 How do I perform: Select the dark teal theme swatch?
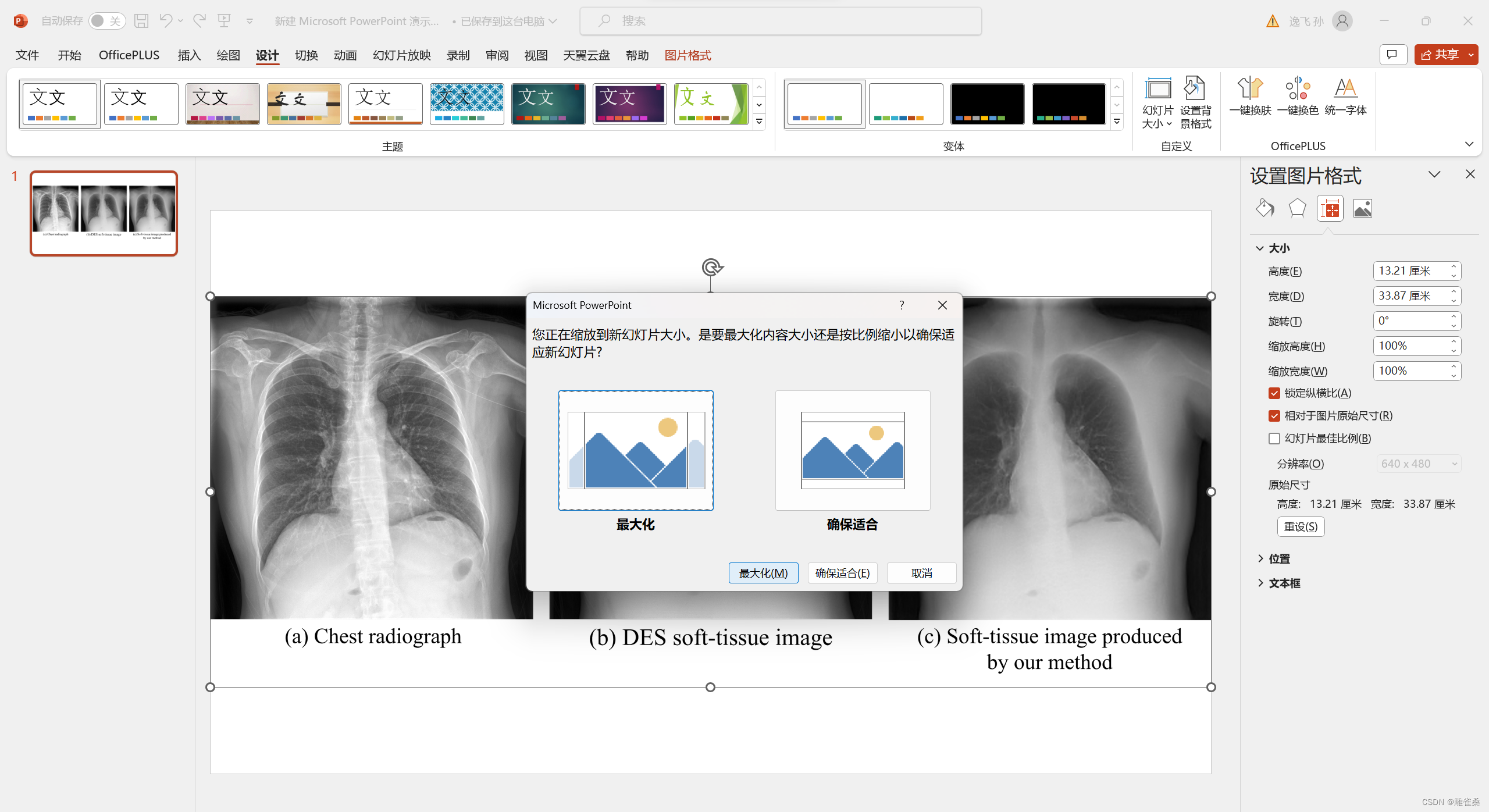point(548,104)
